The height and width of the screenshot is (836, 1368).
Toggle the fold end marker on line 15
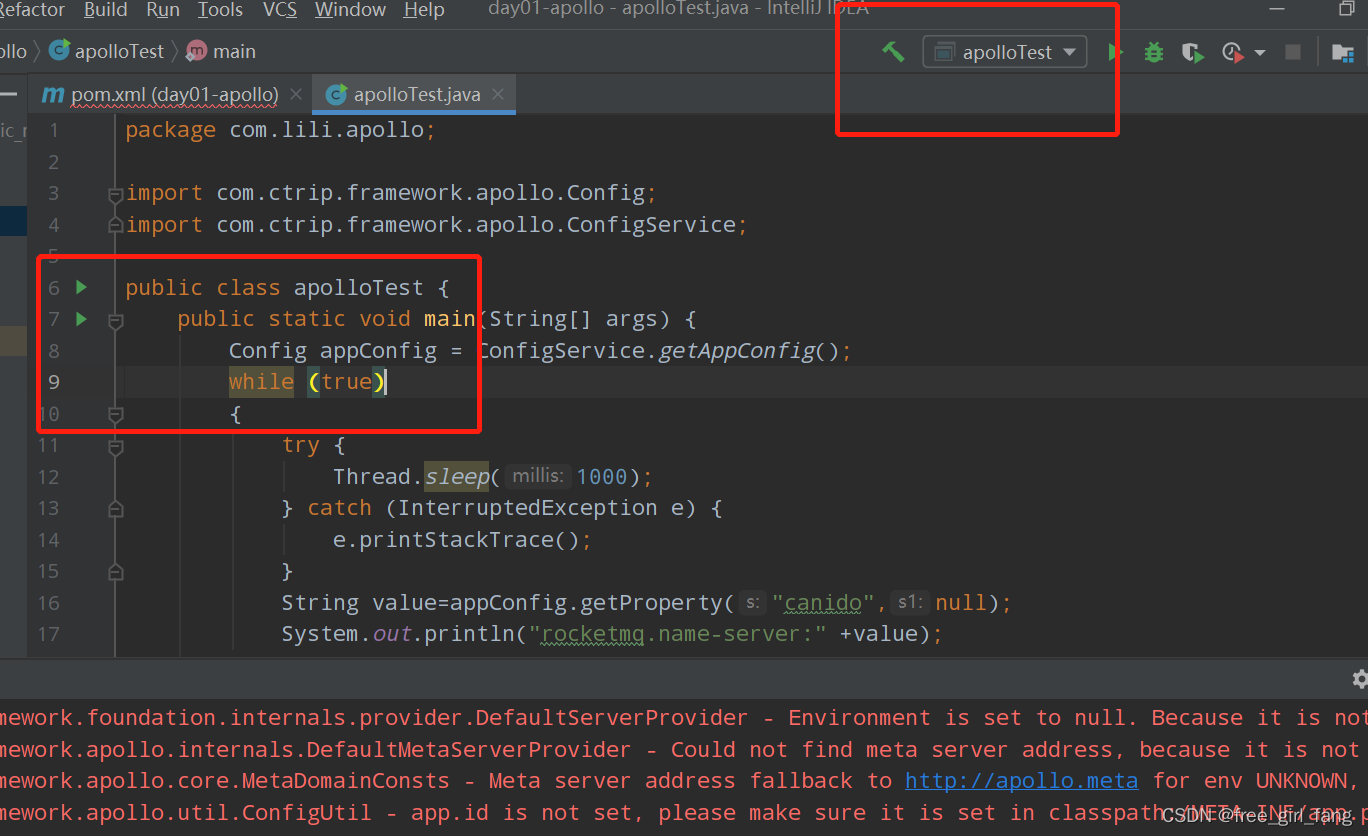(x=115, y=572)
